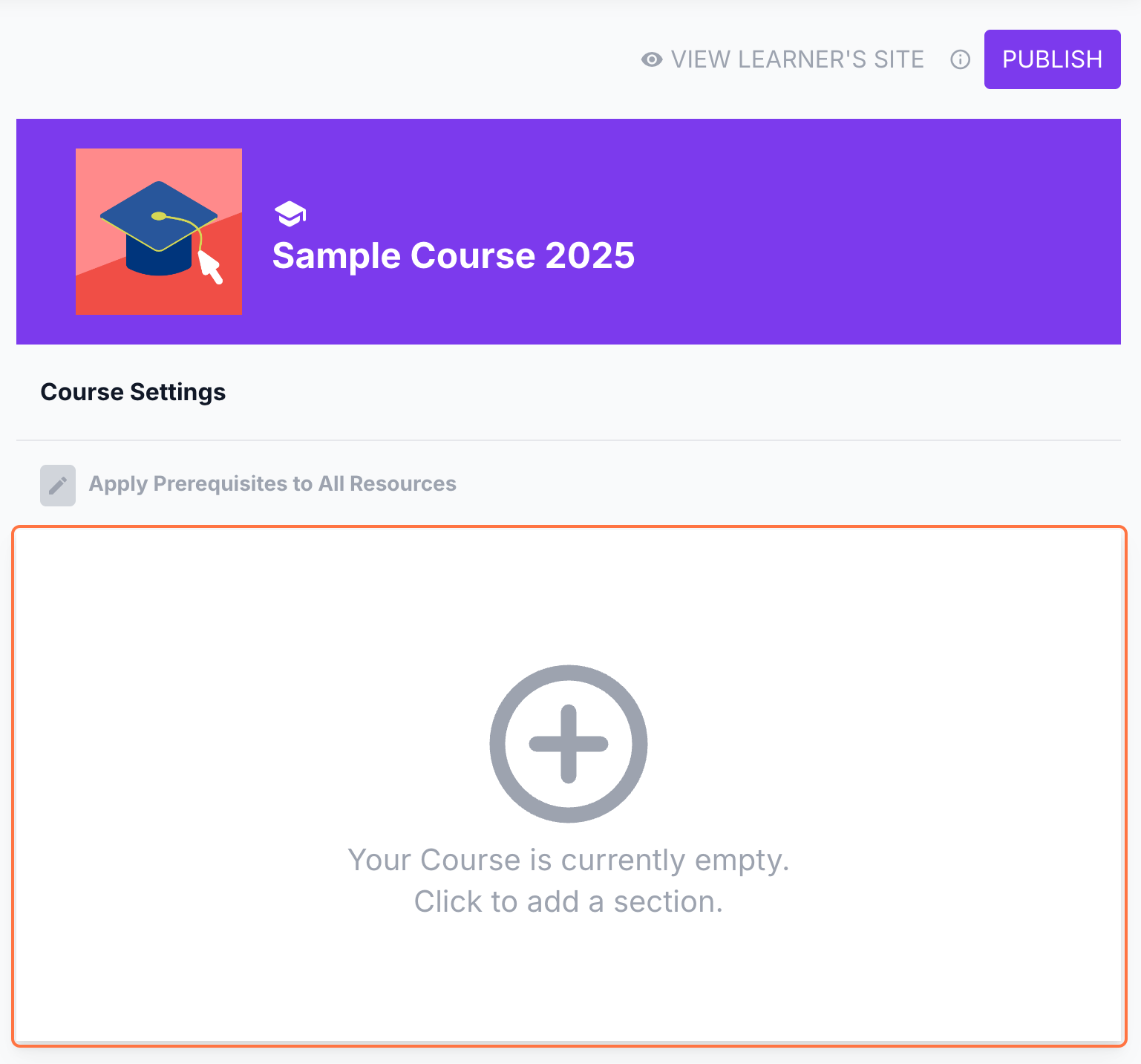Click the Sample Course 2025 title
This screenshot has width=1141, height=1064.
454,255
